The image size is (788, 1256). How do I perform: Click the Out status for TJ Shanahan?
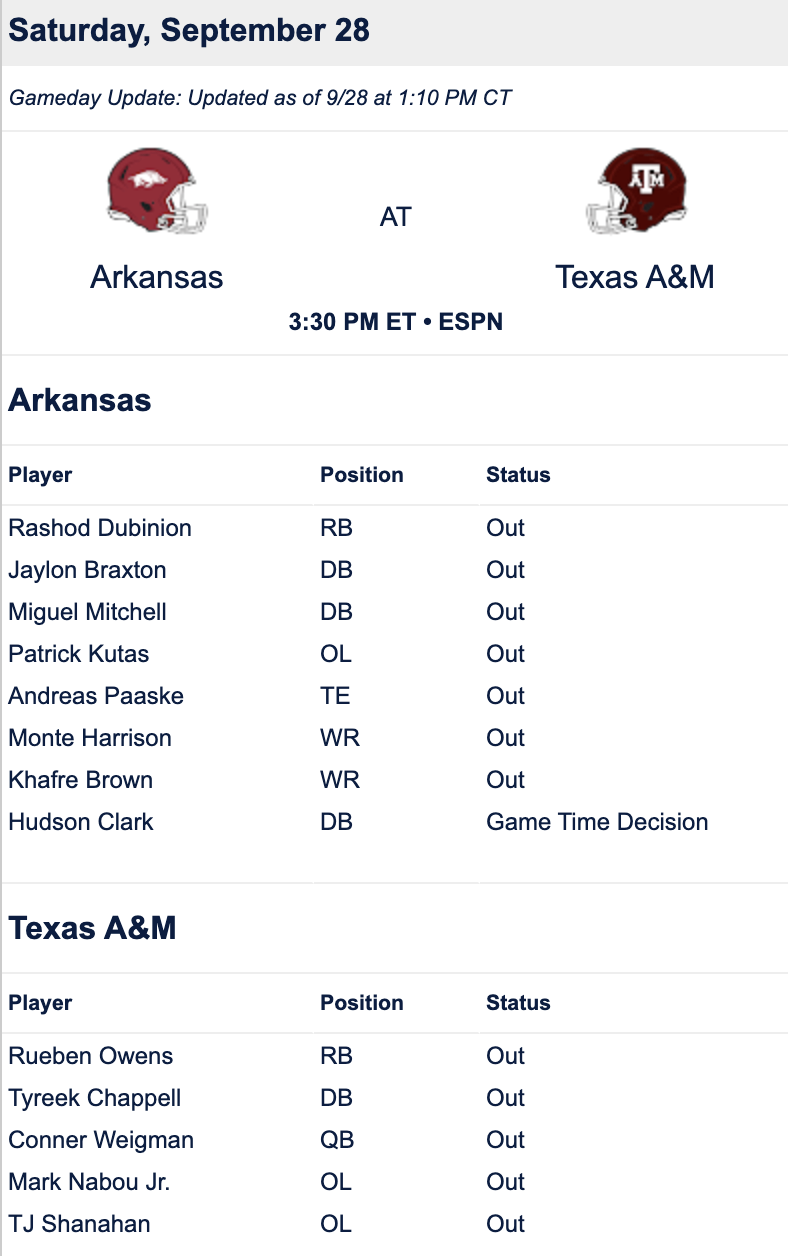pyautogui.click(x=505, y=1224)
